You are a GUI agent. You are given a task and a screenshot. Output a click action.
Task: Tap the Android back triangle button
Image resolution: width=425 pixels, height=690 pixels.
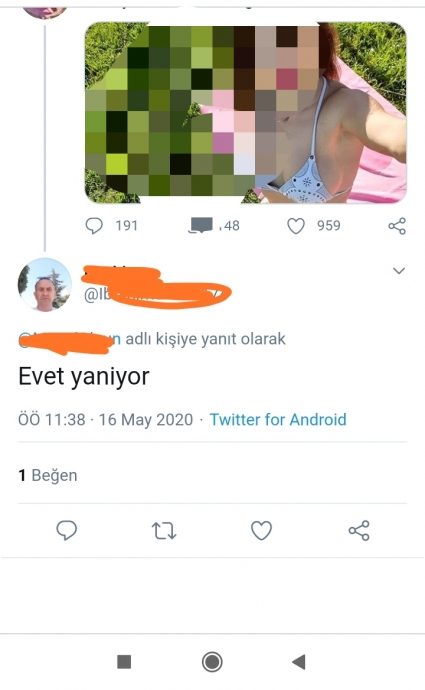tap(299, 661)
